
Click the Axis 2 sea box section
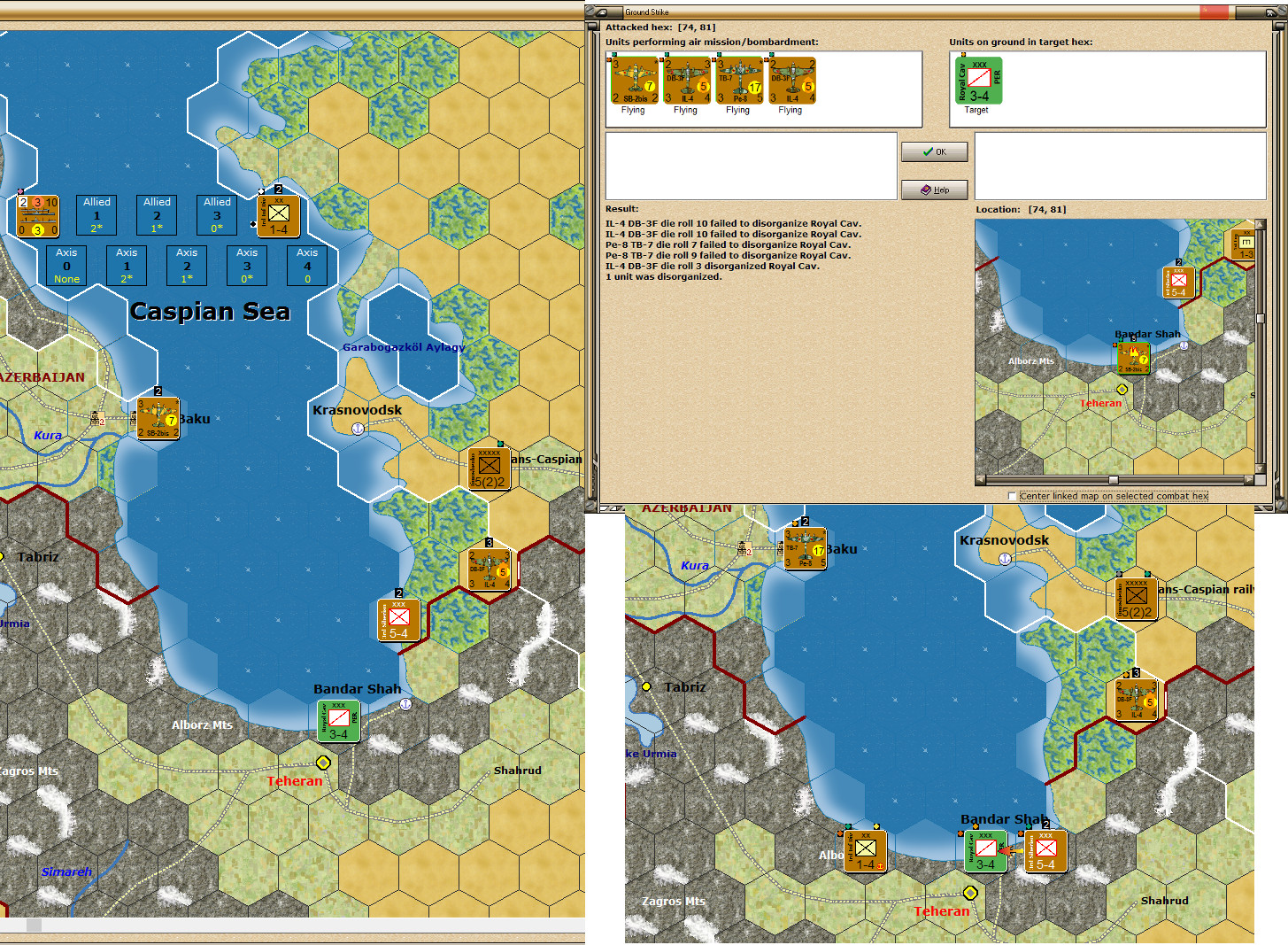(187, 266)
